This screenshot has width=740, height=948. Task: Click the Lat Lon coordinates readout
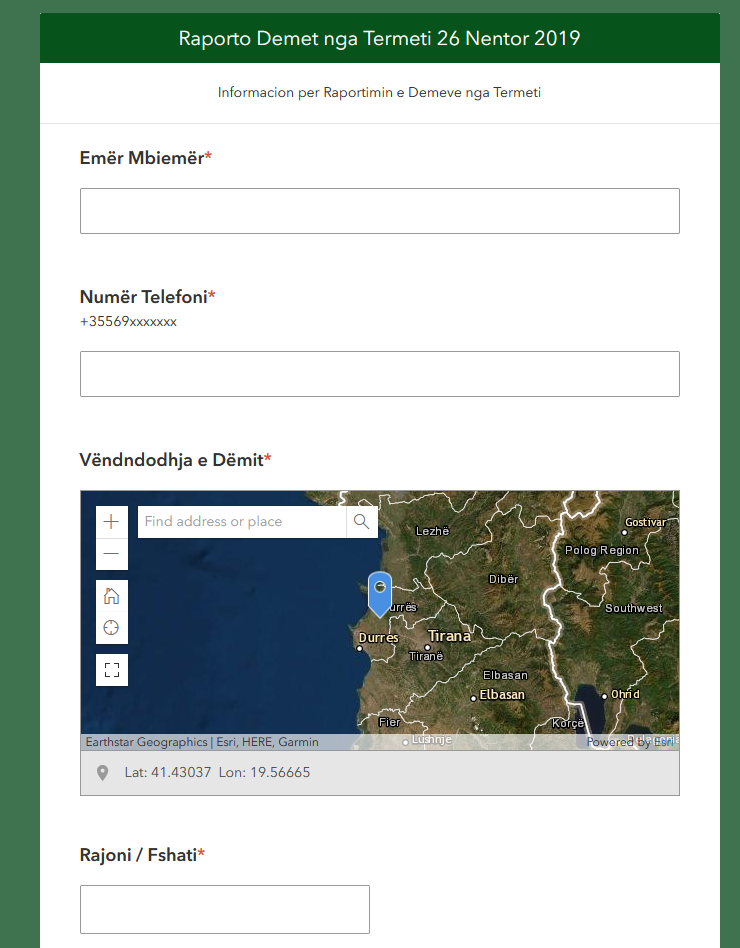(x=217, y=773)
